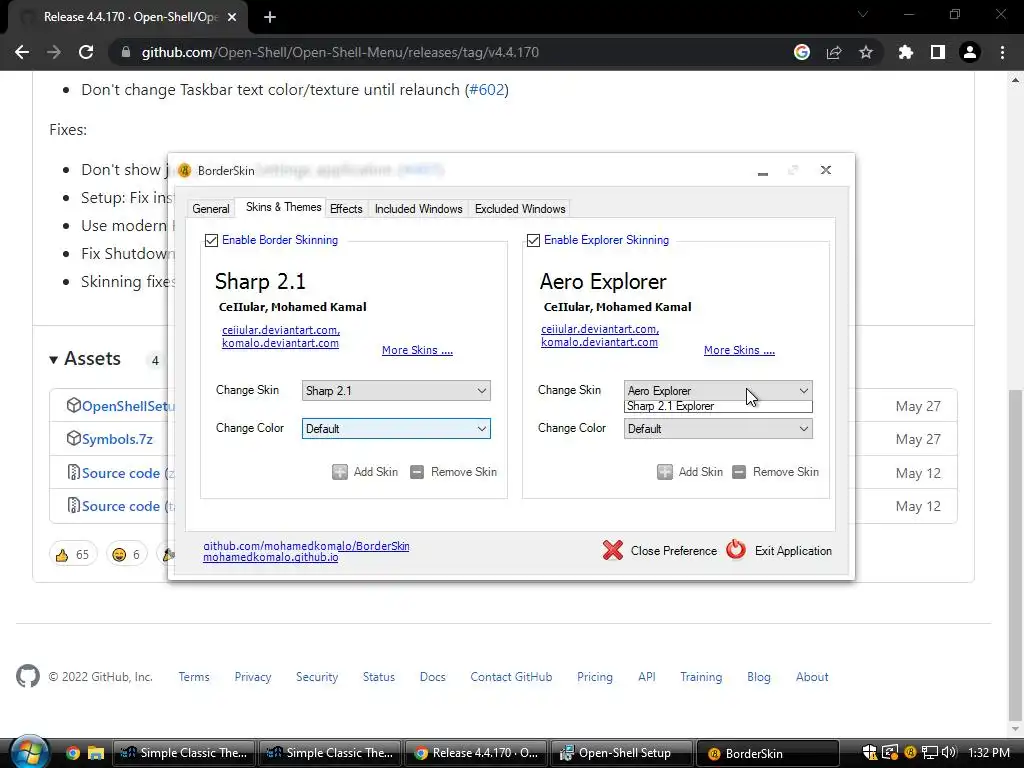Open the Chrome three-dot menu

pyautogui.click(x=1002, y=52)
